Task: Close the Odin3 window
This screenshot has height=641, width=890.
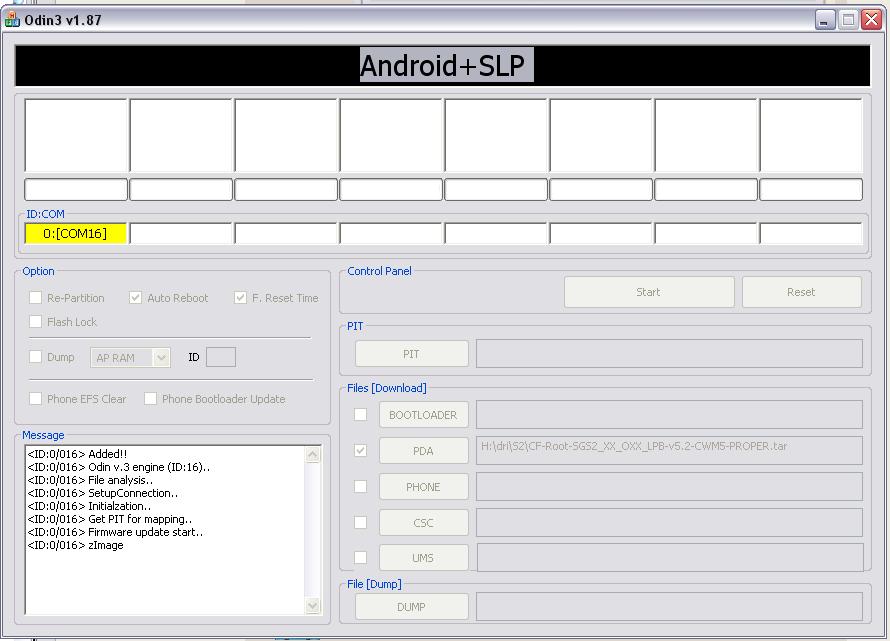Action: pyautogui.click(x=871, y=20)
